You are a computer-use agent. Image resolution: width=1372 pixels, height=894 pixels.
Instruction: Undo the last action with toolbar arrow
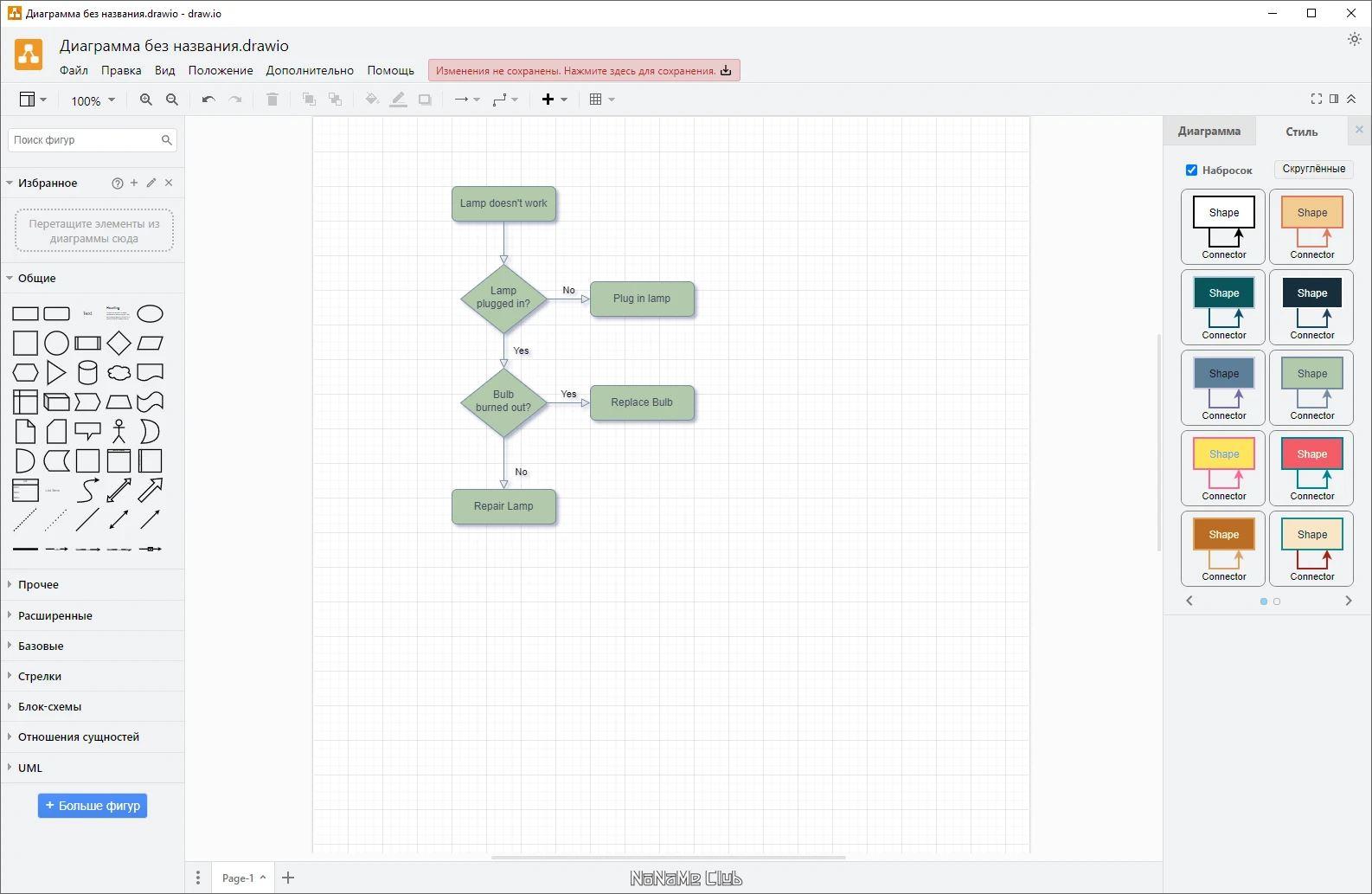click(208, 100)
